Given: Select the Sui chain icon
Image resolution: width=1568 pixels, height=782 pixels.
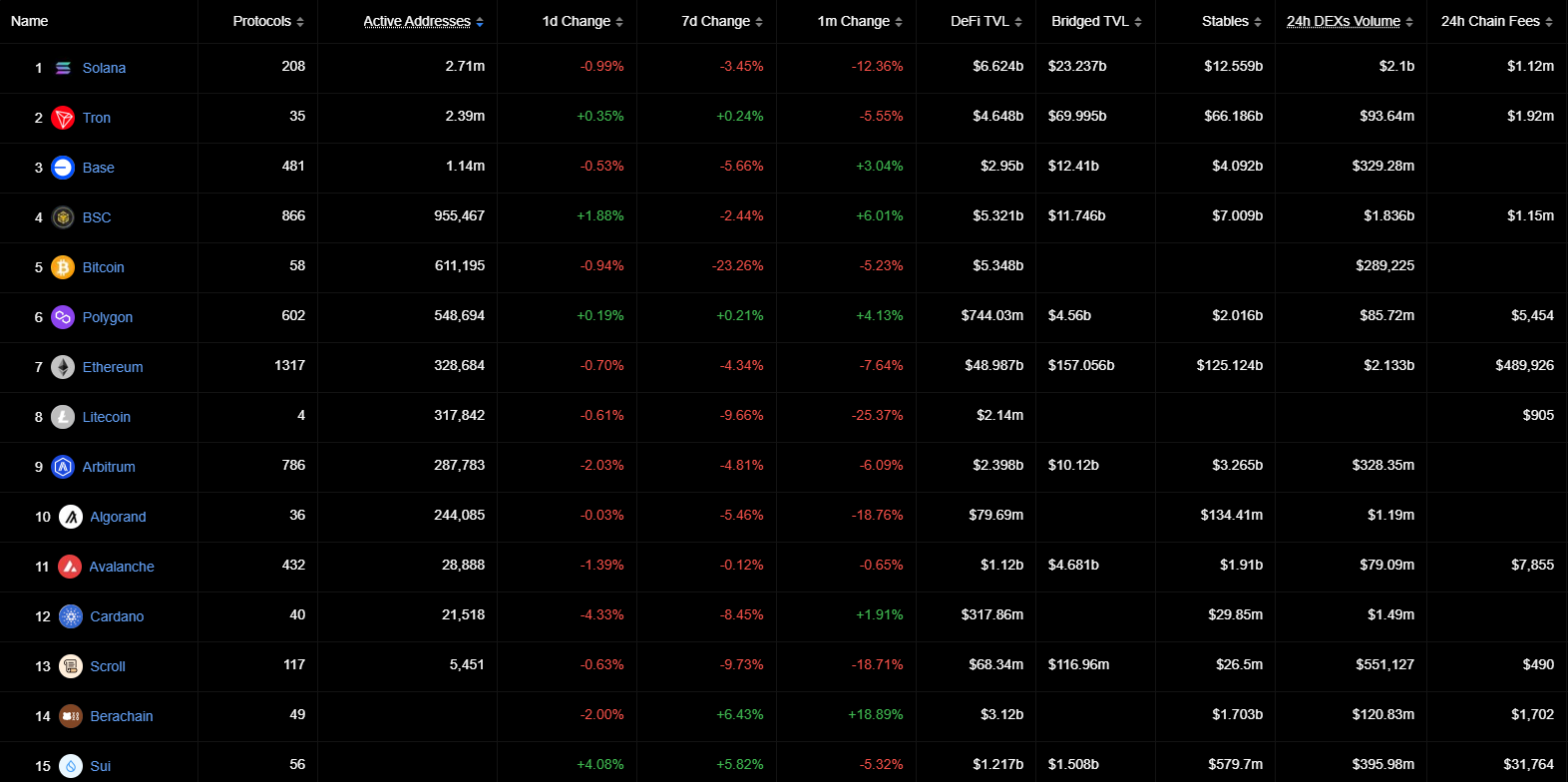Looking at the screenshot, I should coord(70,766).
